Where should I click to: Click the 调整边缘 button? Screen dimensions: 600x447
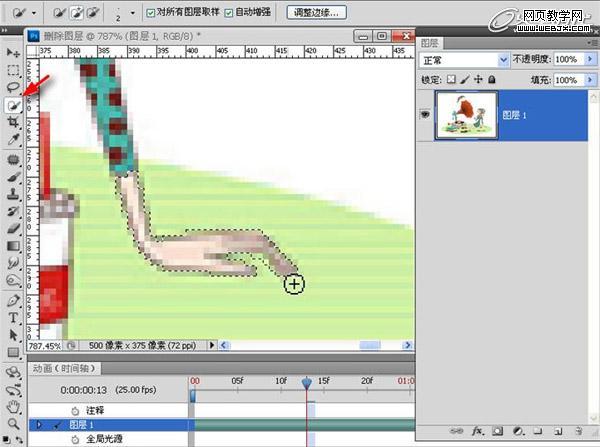pyautogui.click(x=315, y=14)
